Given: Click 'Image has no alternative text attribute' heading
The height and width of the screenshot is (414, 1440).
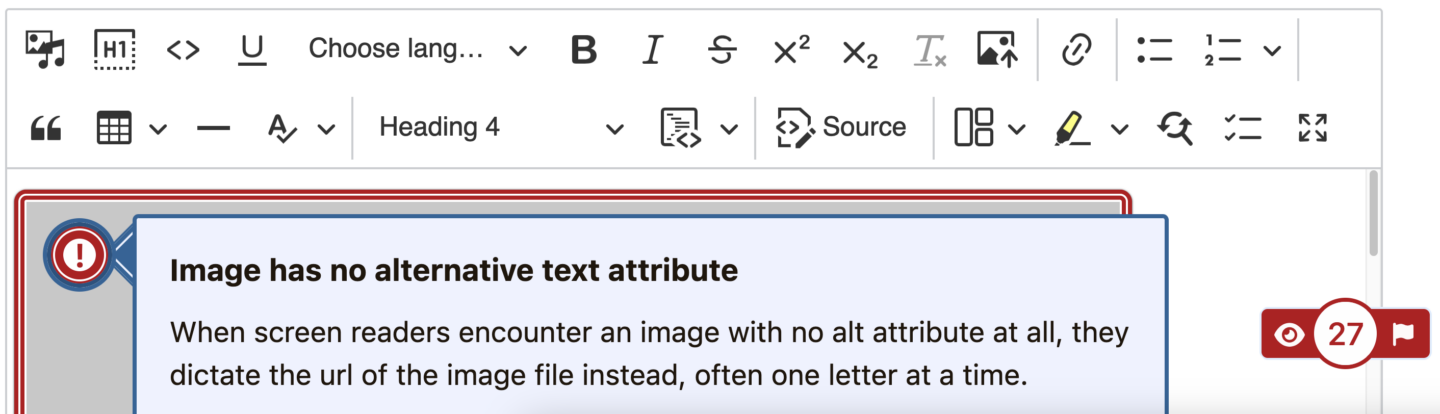Looking at the screenshot, I should coord(454,270).
